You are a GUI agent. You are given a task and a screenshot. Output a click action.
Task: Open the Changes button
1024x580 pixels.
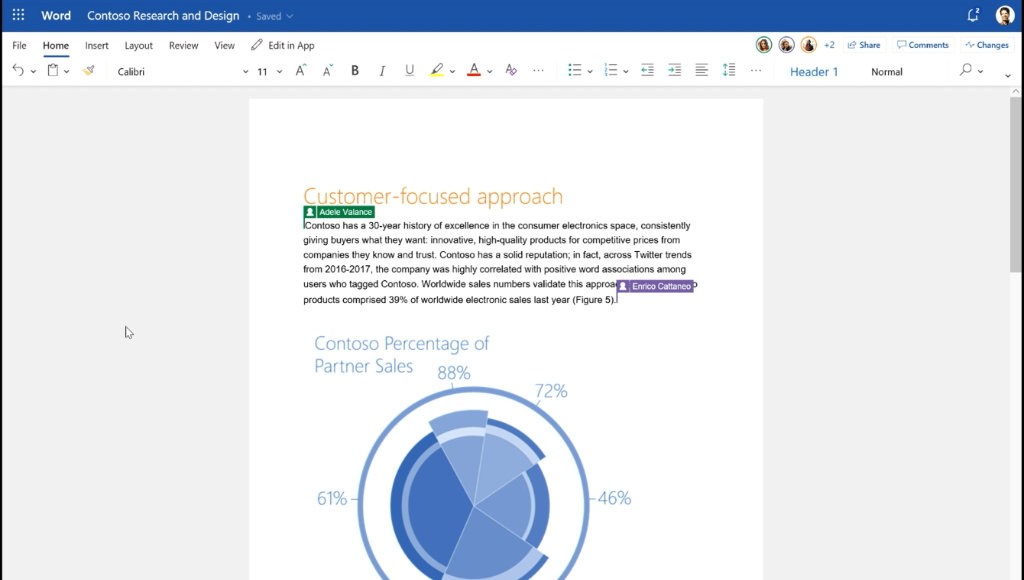987,44
